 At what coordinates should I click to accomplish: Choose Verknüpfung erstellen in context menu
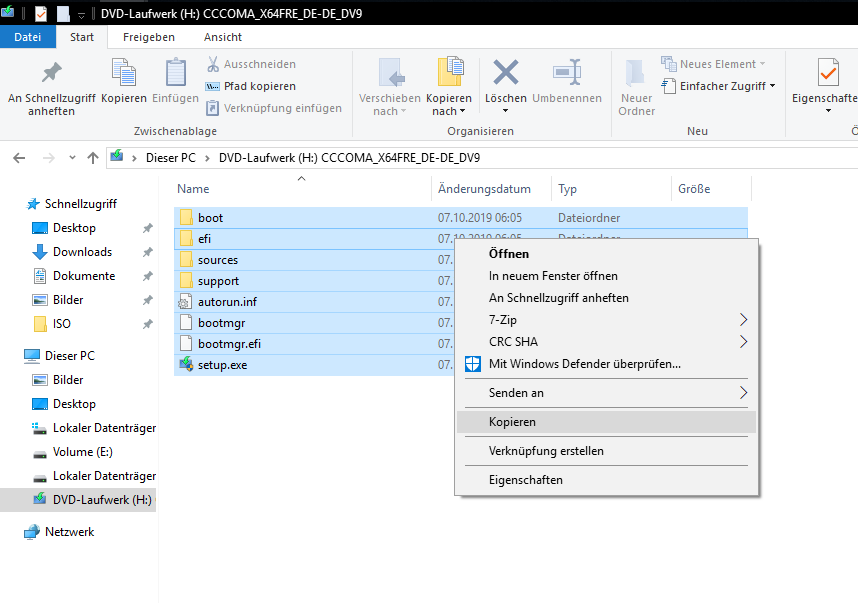(x=606, y=451)
